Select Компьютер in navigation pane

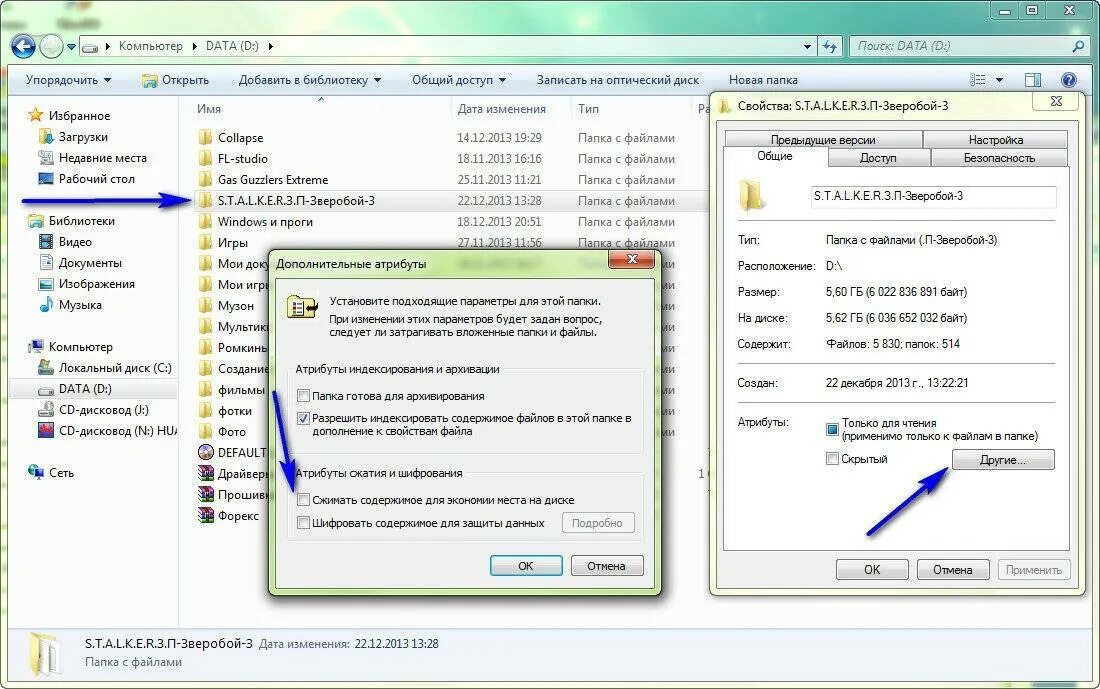click(x=80, y=347)
